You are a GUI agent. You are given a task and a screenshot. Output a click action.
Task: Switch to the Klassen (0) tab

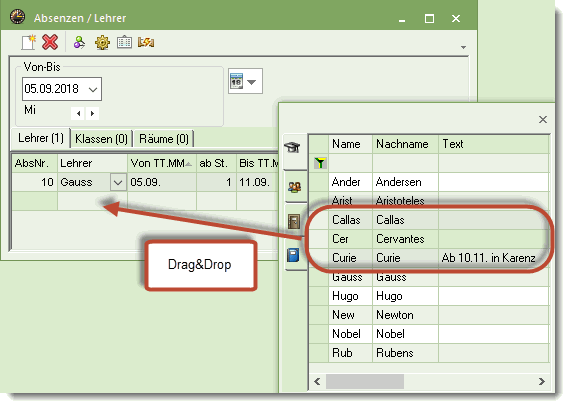[x=101, y=139]
